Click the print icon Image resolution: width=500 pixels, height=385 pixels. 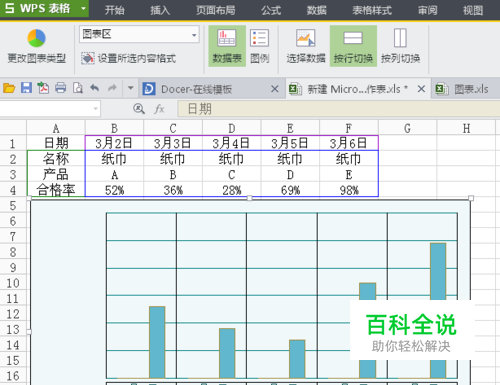click(61, 88)
